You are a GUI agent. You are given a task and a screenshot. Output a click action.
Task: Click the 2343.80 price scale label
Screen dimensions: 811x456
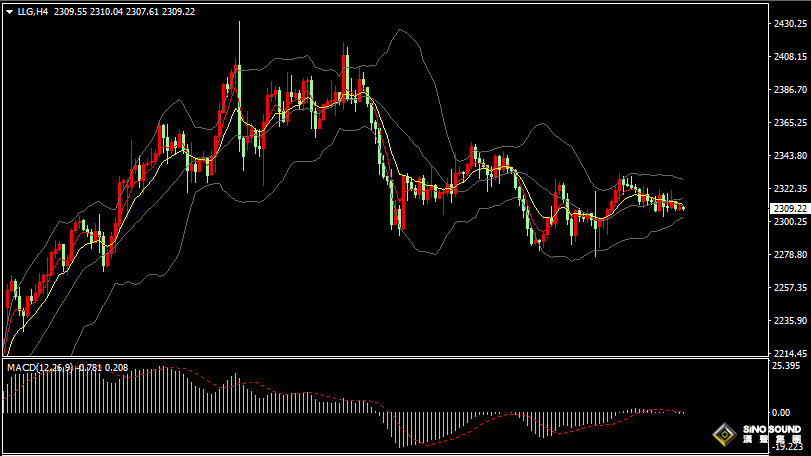789,156
